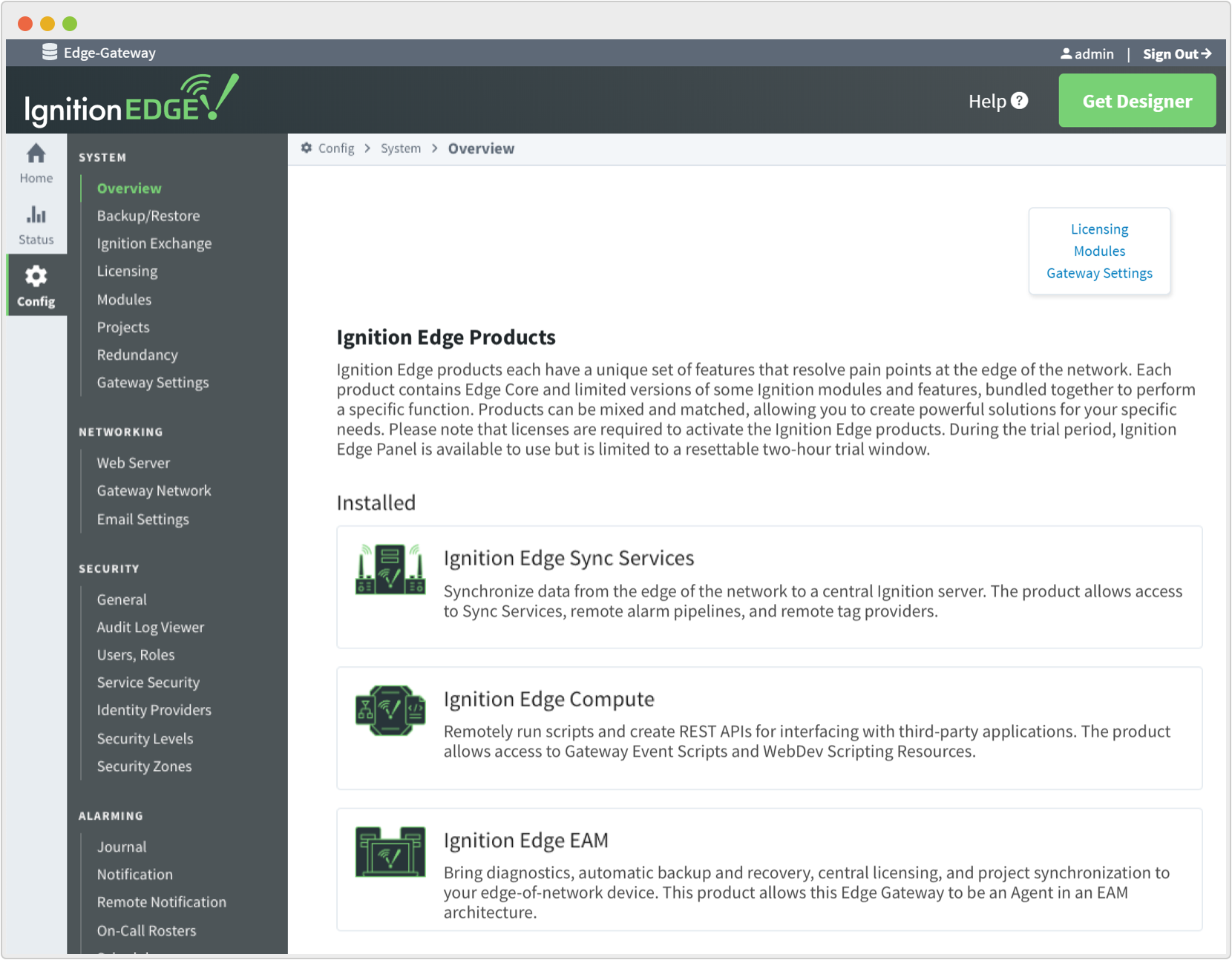Click the Home icon in left rail
Screen dimensions: 1232x960
pos(36,154)
